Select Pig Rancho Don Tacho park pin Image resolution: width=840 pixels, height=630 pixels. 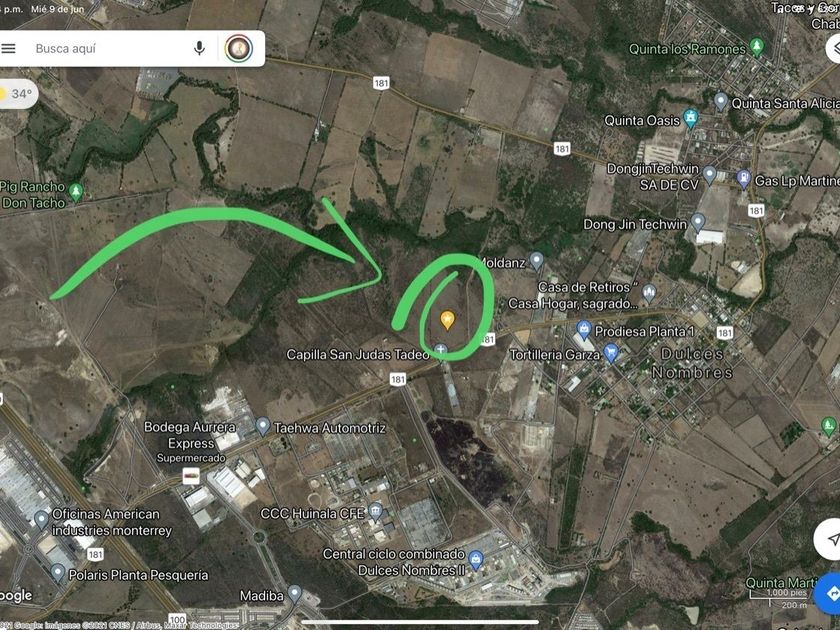click(x=76, y=192)
